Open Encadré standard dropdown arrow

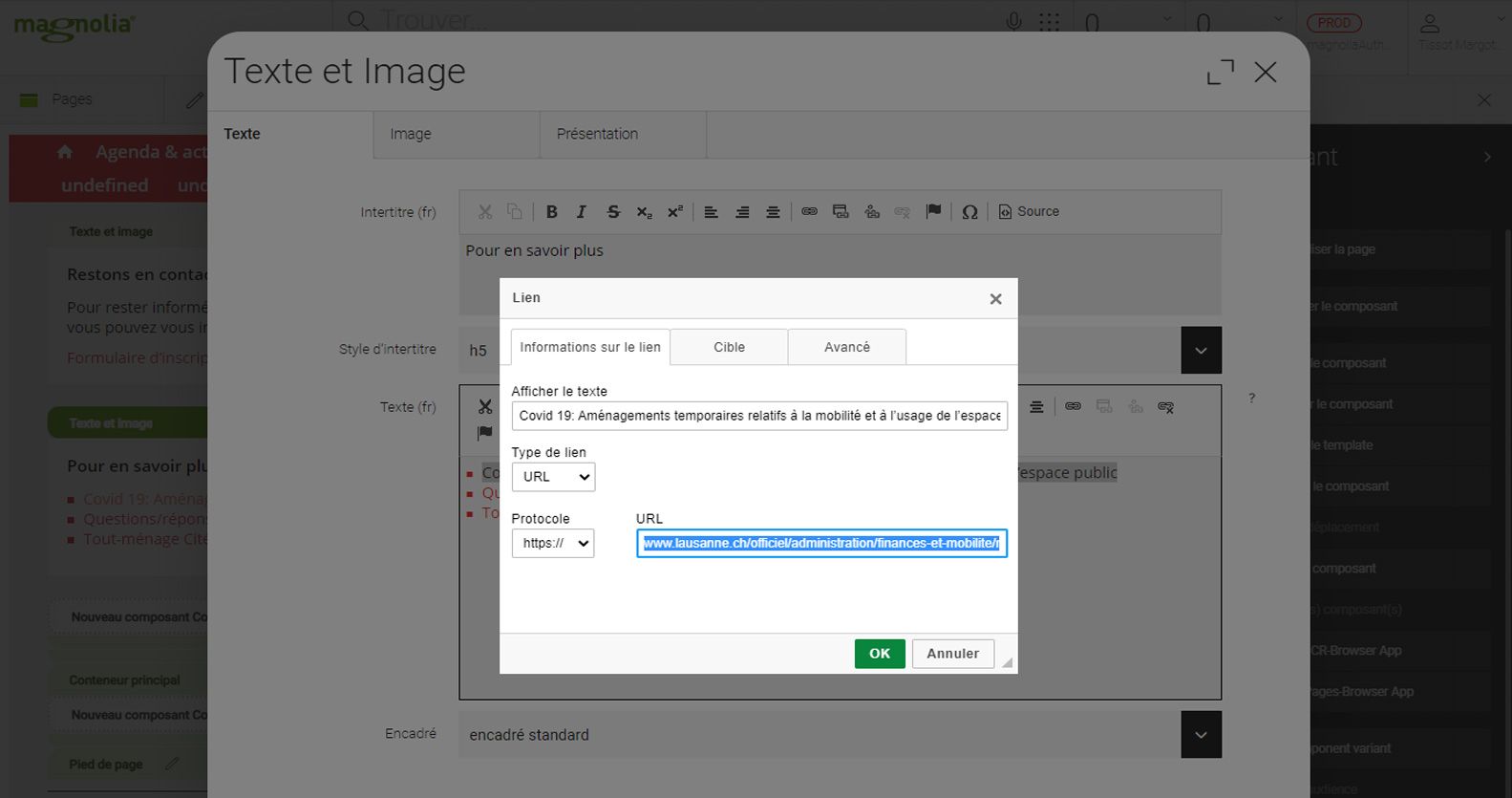click(1201, 735)
